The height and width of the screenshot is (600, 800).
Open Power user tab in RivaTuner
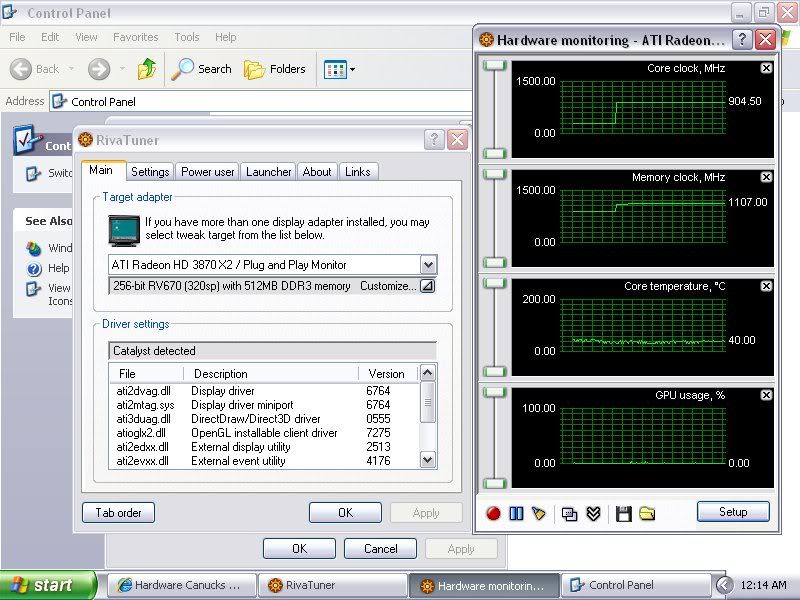coord(208,172)
